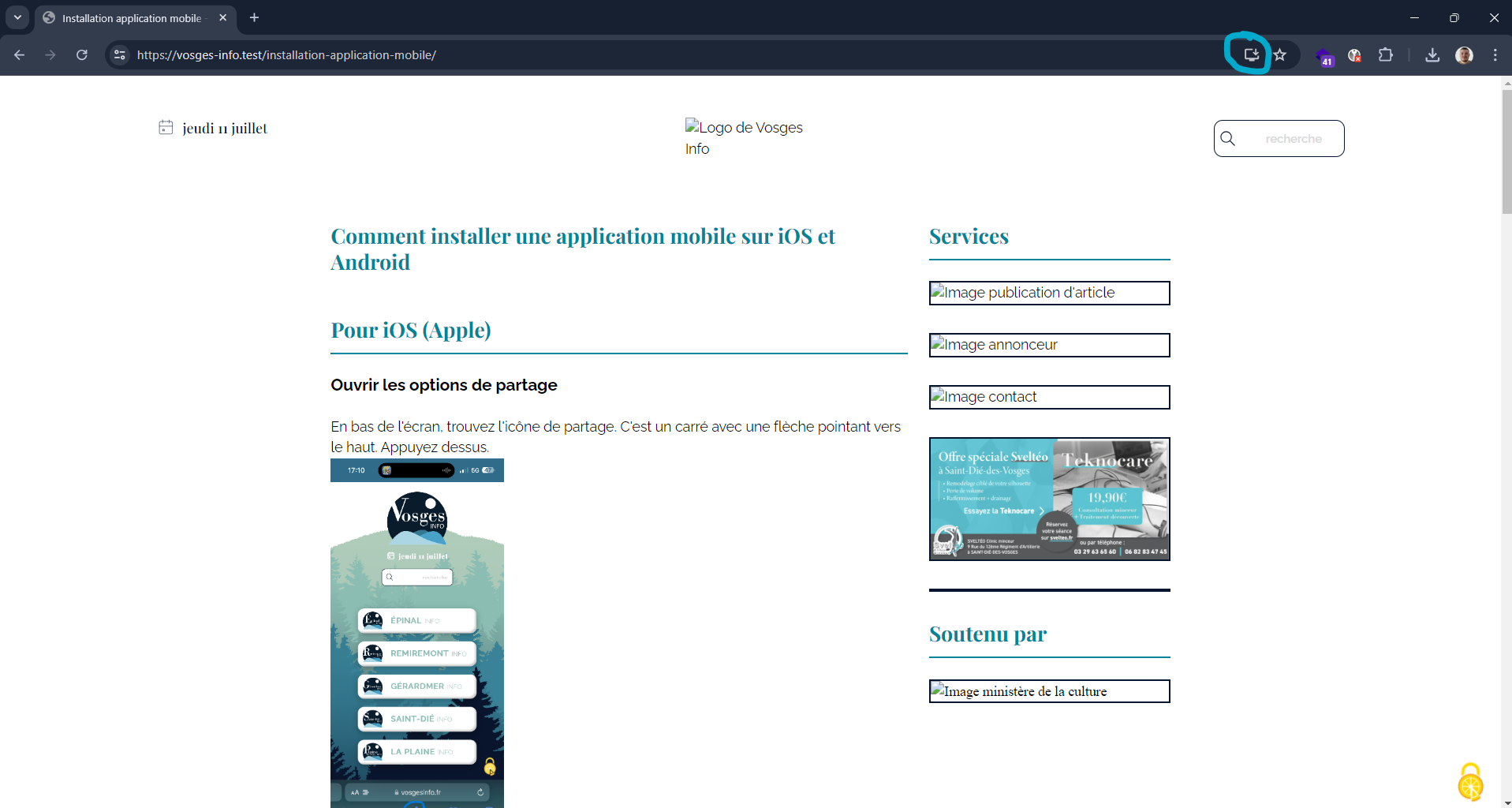Click the main article title about iOS et Android
The width and height of the screenshot is (1512, 808).
pos(583,249)
